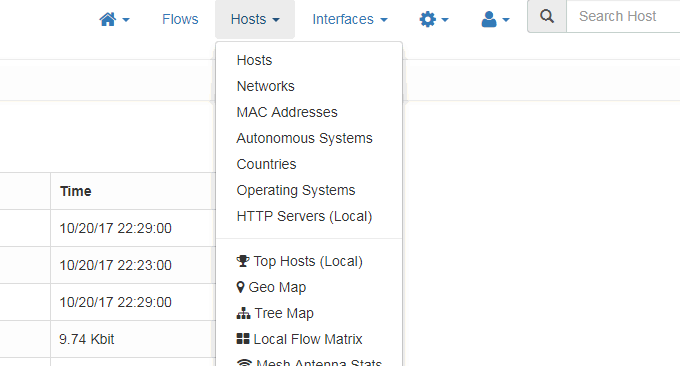Click the Geo Map pin icon
Image resolution: width=680 pixels, height=366 pixels.
click(240, 287)
